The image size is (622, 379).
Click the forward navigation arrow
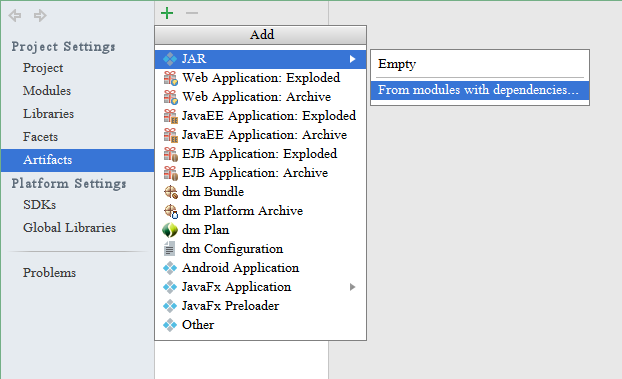pos(40,15)
